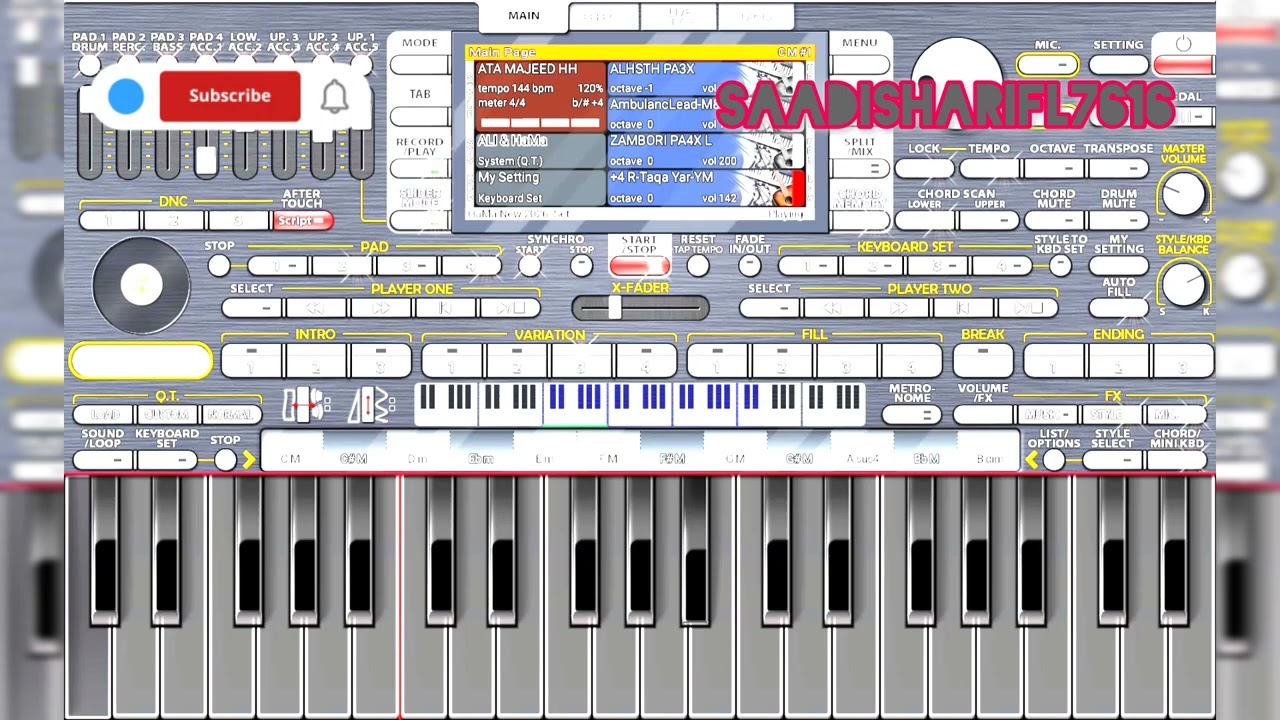Click the red Subscribe button
This screenshot has width=1280, height=720.
(230, 96)
